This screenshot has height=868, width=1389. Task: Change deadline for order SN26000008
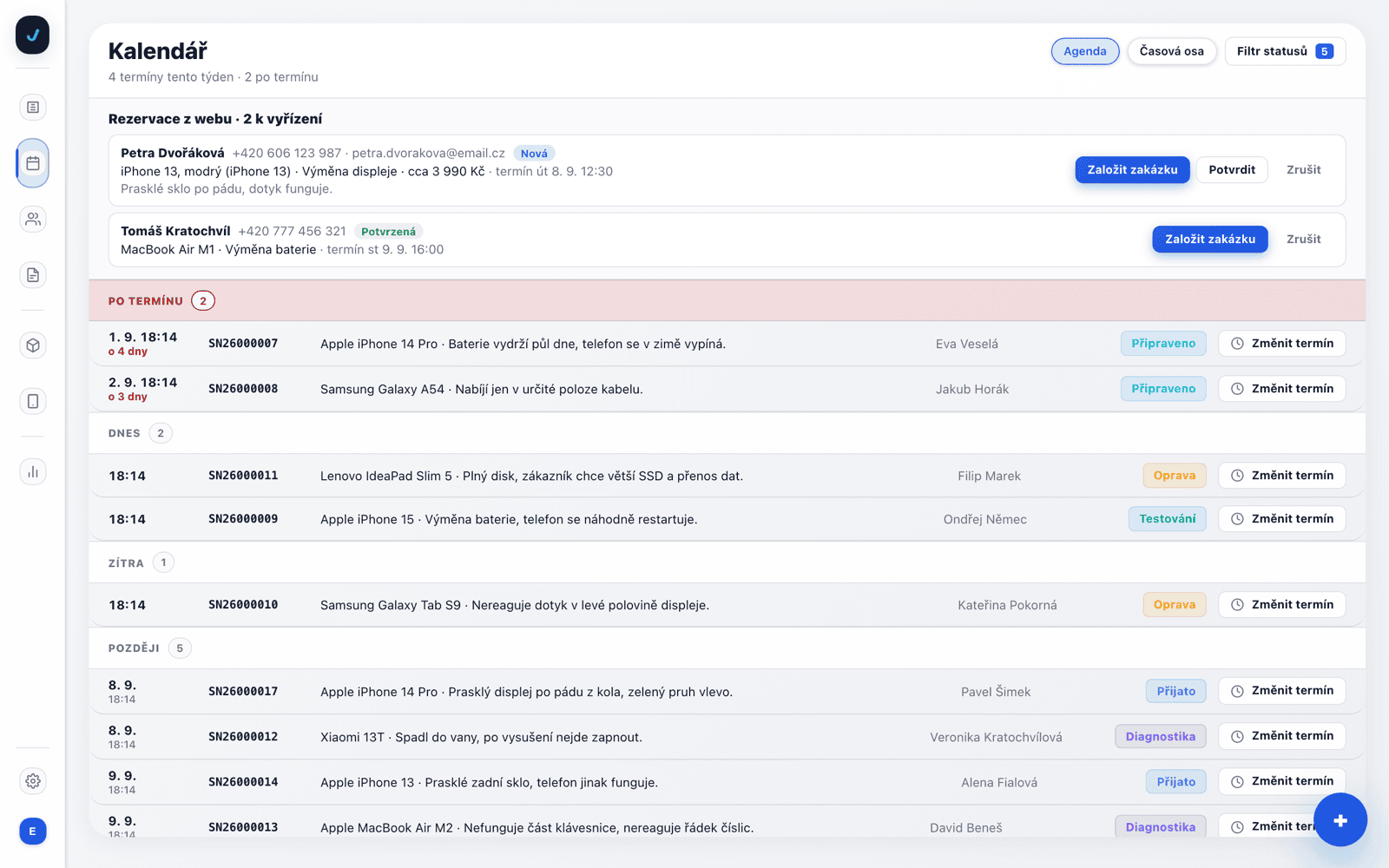coord(1281,389)
